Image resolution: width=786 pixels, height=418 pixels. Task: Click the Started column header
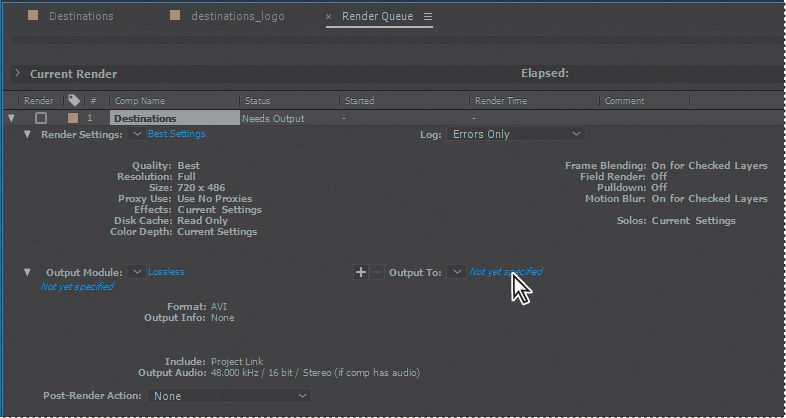[x=359, y=101]
